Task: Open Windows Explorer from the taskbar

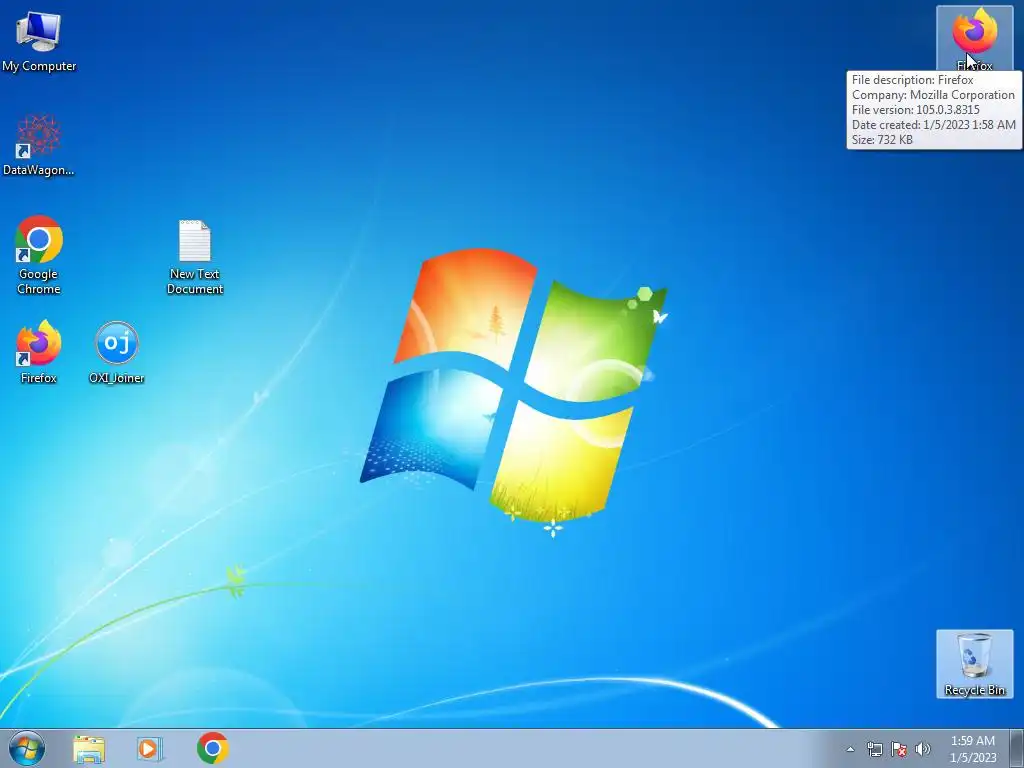Action: (x=89, y=749)
